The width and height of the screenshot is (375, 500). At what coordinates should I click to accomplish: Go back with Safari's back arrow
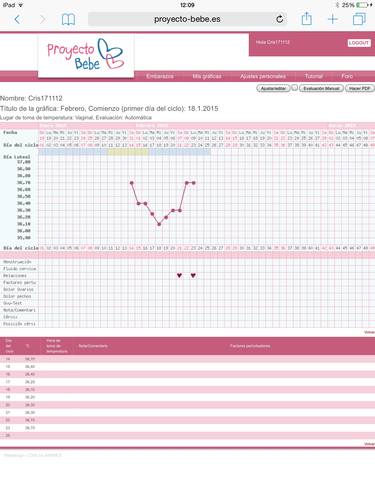[x=17, y=19]
